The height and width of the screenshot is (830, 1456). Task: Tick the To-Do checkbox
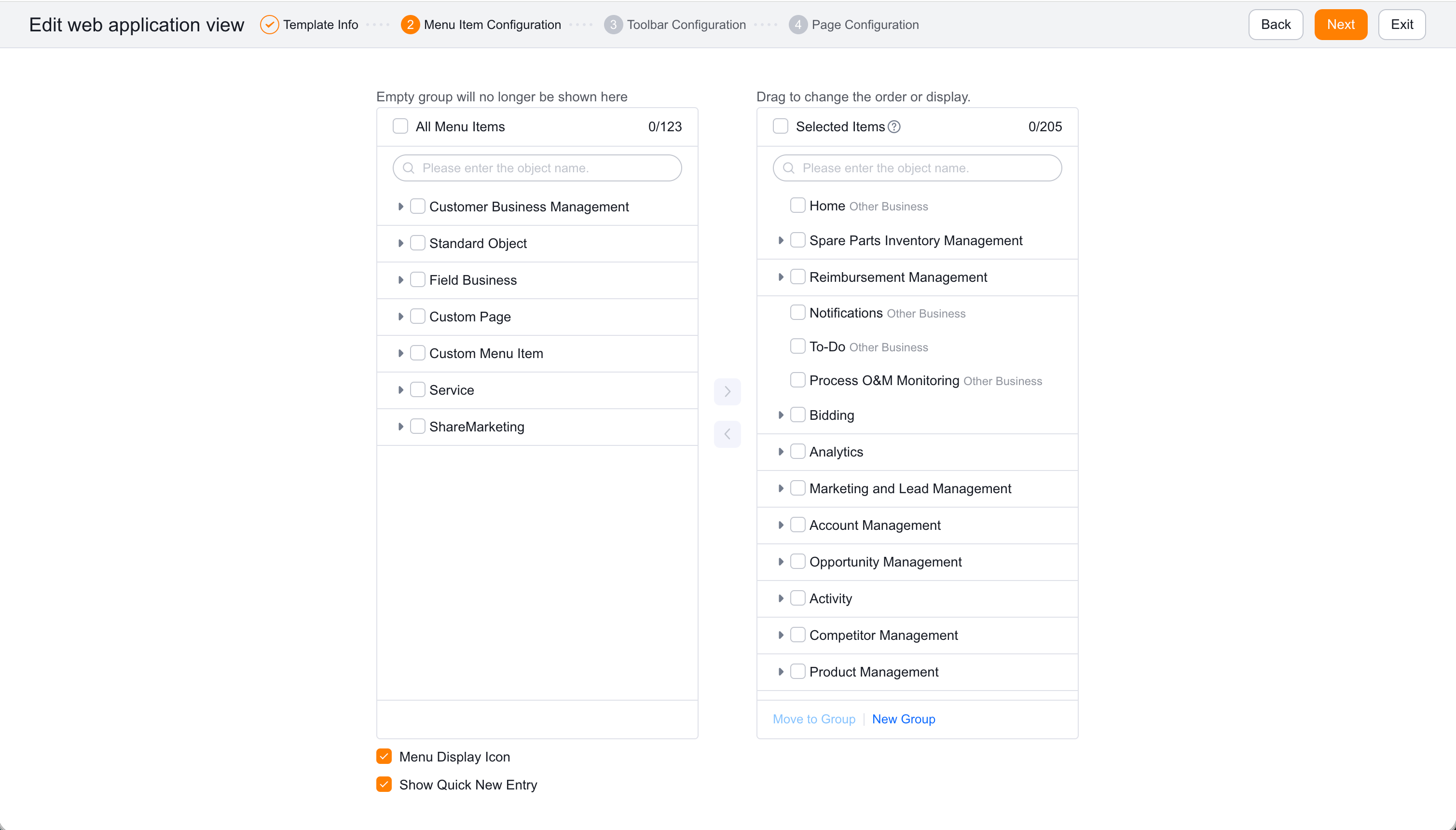798,346
